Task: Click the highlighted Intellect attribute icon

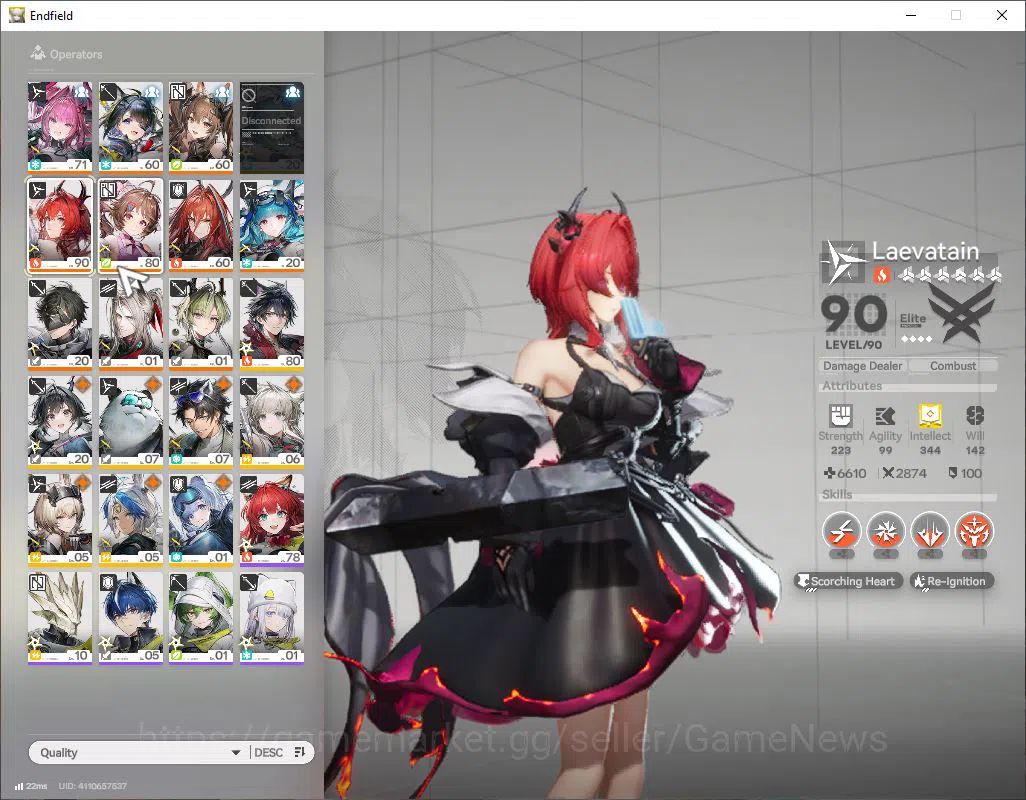Action: pos(930,415)
